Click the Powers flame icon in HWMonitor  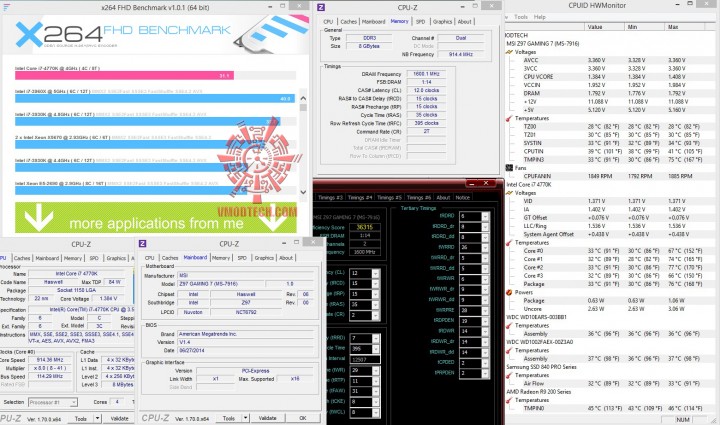tap(509, 292)
